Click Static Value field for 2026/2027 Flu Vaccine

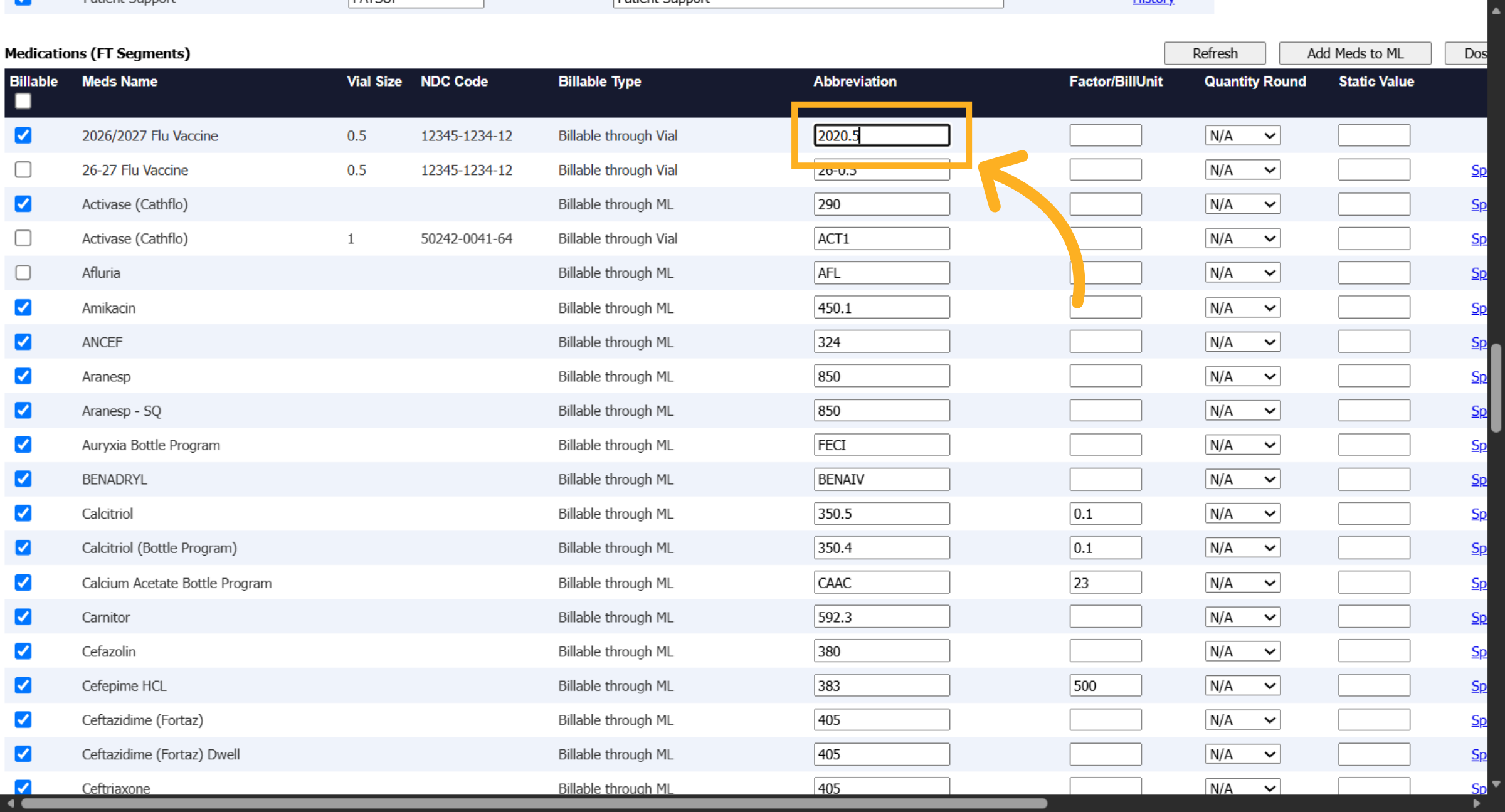point(1374,135)
